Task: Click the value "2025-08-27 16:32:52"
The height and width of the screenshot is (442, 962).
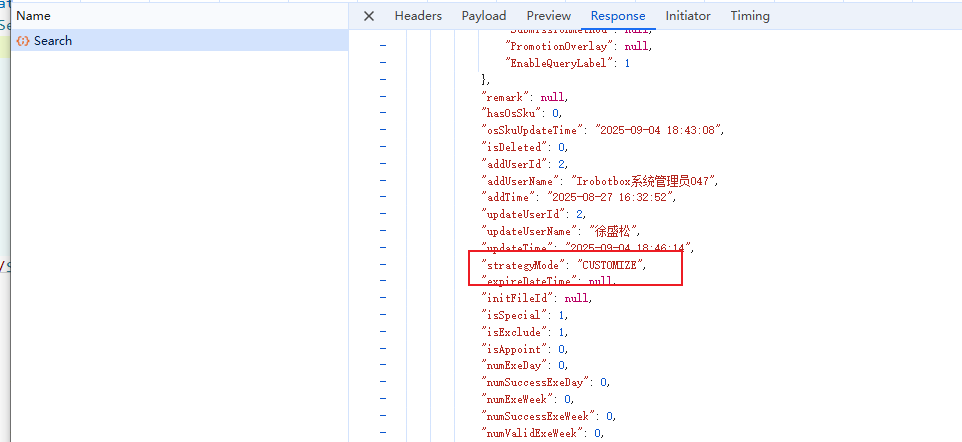Action: coord(610,198)
